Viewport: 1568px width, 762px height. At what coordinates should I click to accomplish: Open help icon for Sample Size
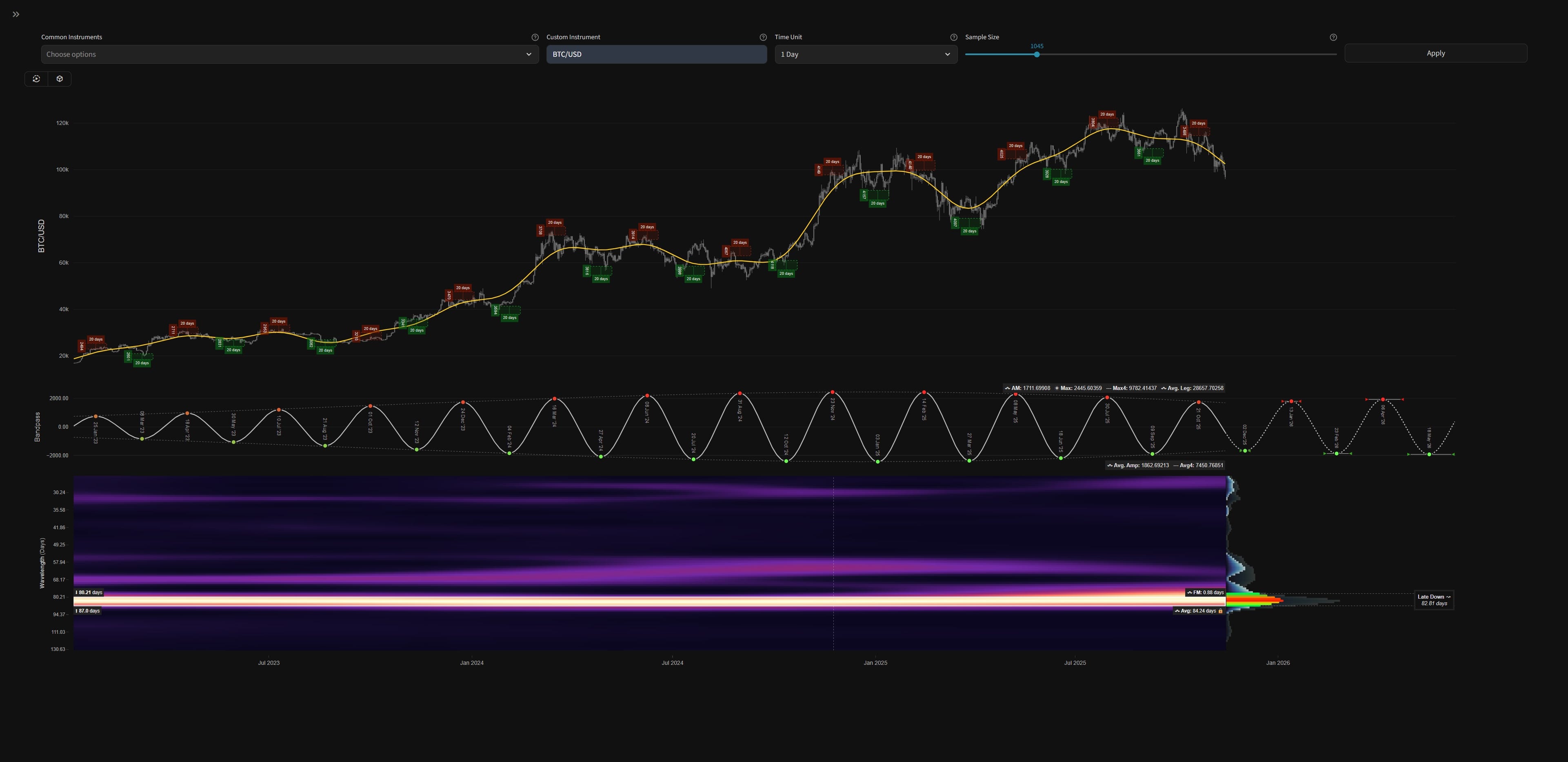click(1333, 37)
